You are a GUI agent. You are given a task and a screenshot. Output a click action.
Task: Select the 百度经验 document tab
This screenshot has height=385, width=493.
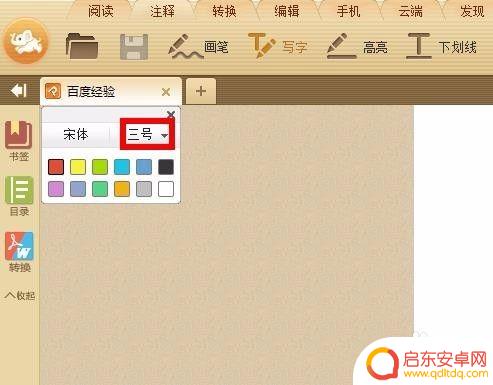tap(111, 91)
